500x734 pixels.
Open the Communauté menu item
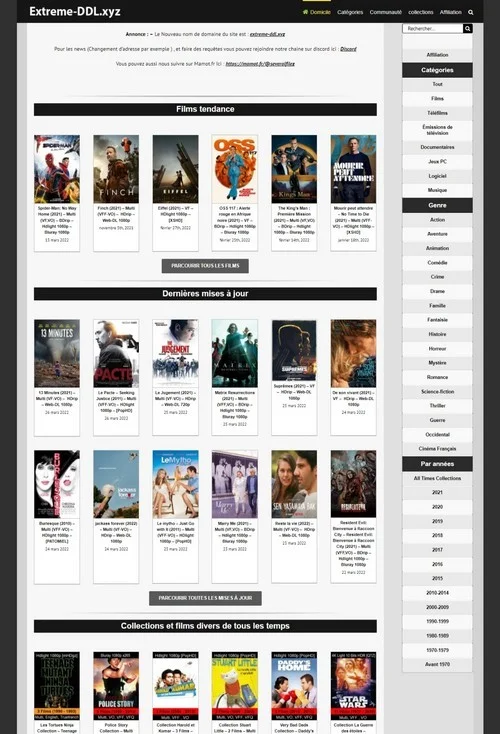pyautogui.click(x=385, y=12)
